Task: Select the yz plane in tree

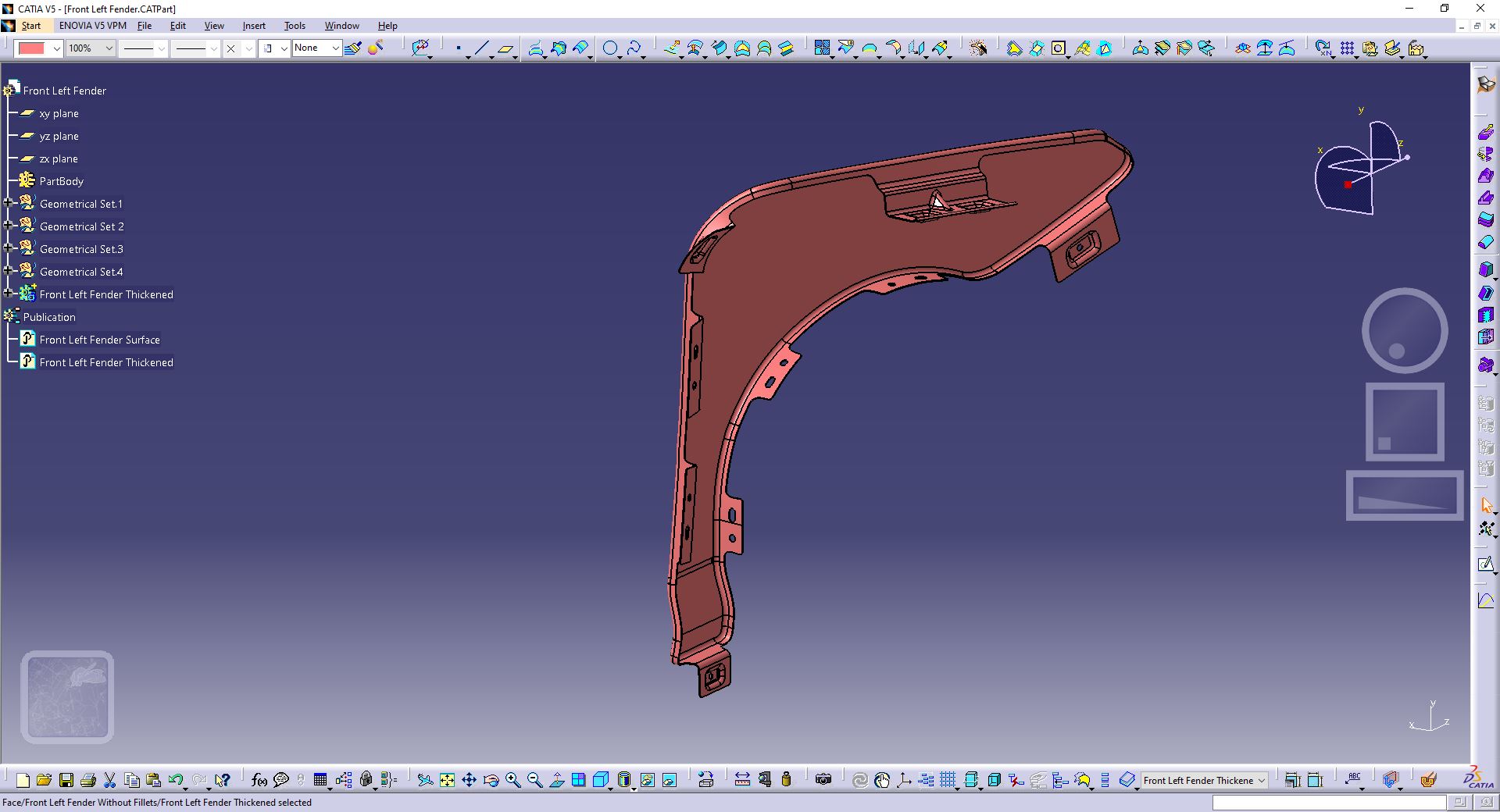Action: [x=59, y=136]
